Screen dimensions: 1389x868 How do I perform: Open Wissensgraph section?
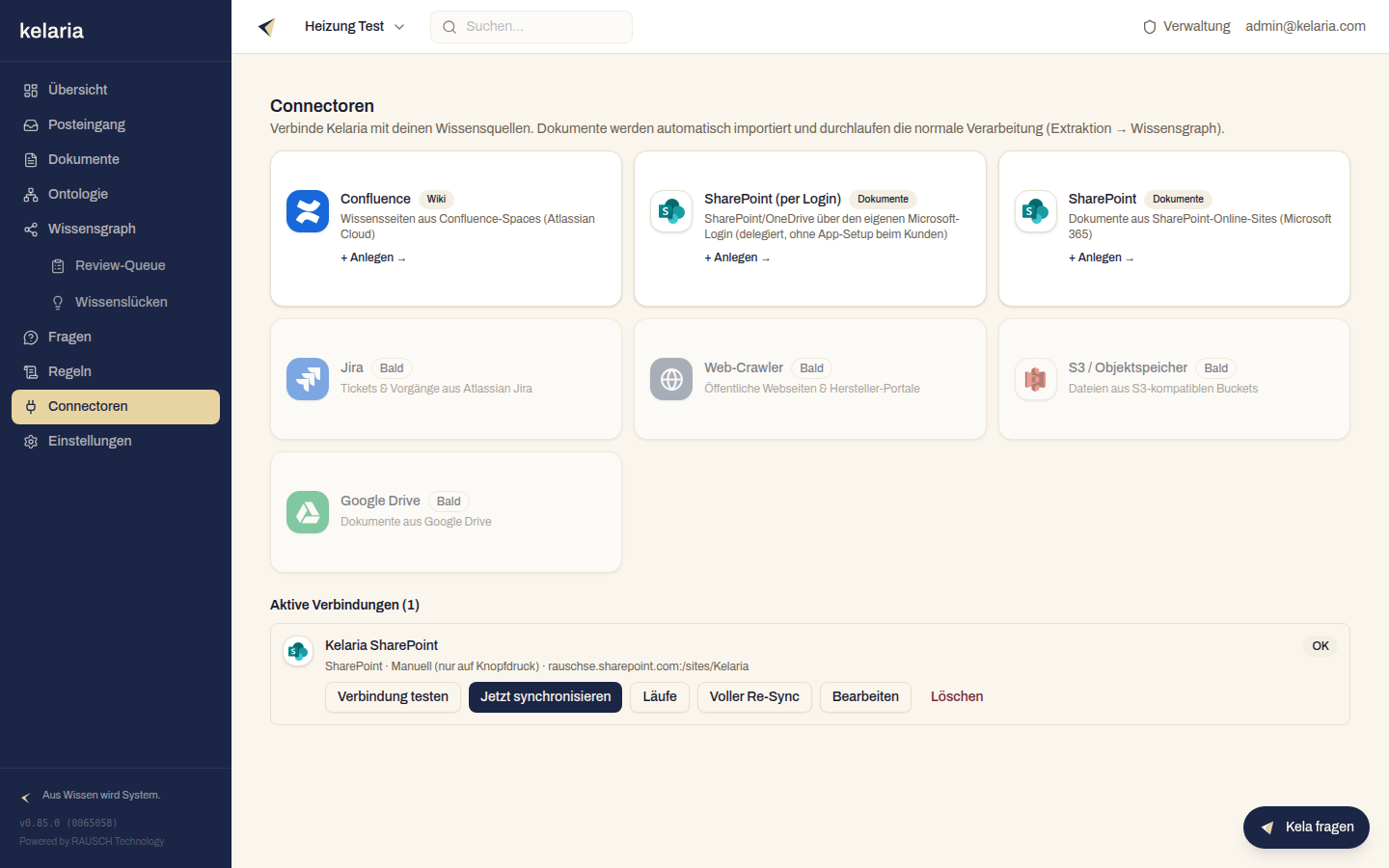[116, 229]
